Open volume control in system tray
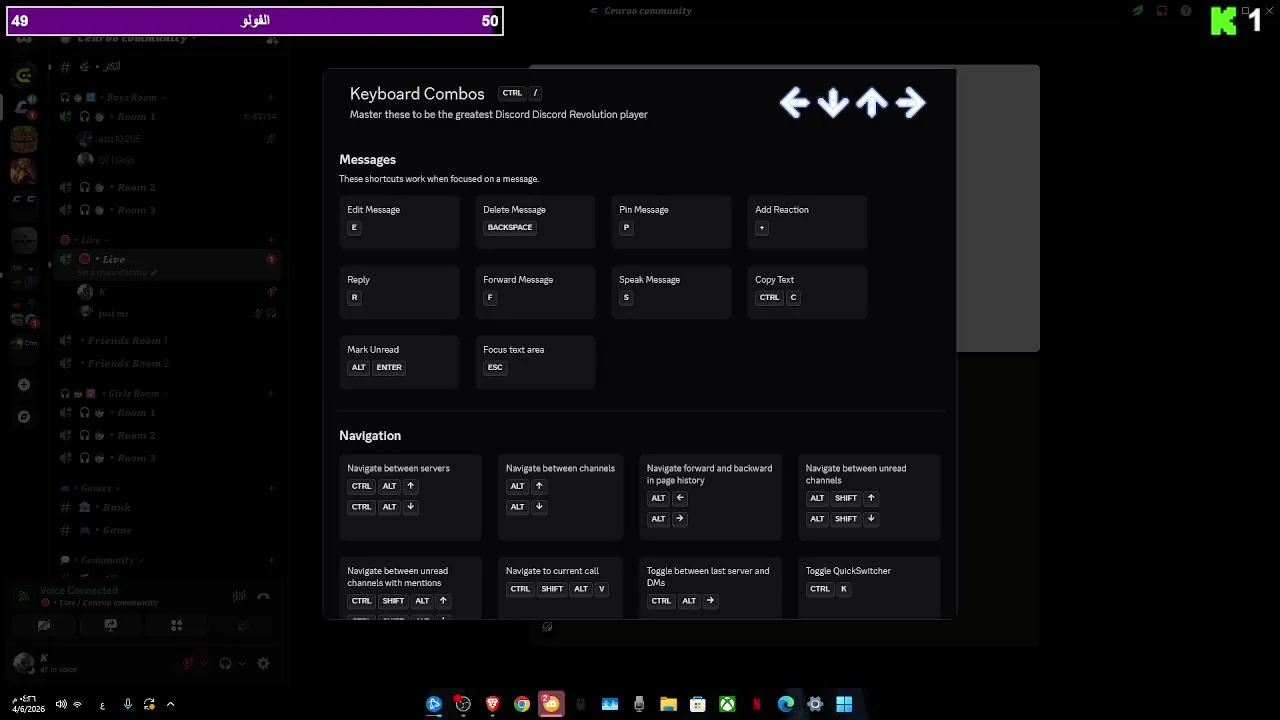The image size is (1280, 720). pos(61,704)
